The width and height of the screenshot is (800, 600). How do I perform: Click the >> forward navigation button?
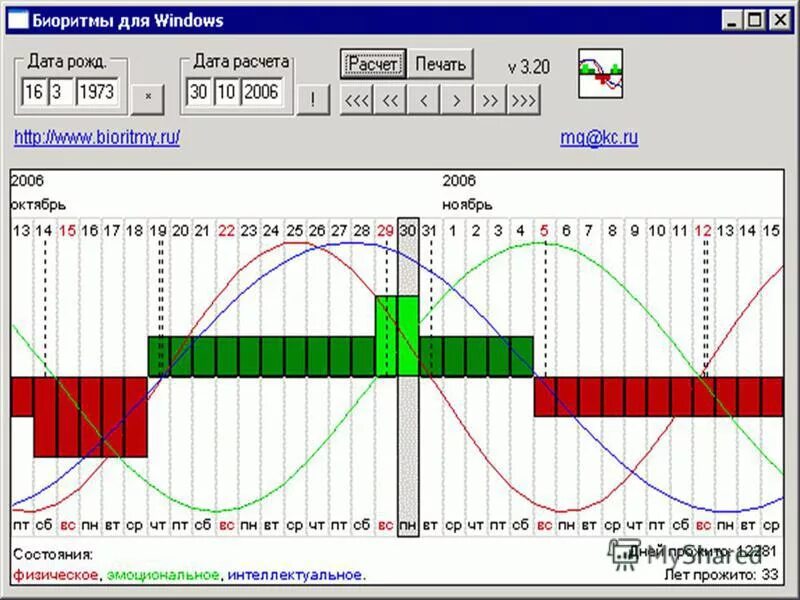[490, 100]
